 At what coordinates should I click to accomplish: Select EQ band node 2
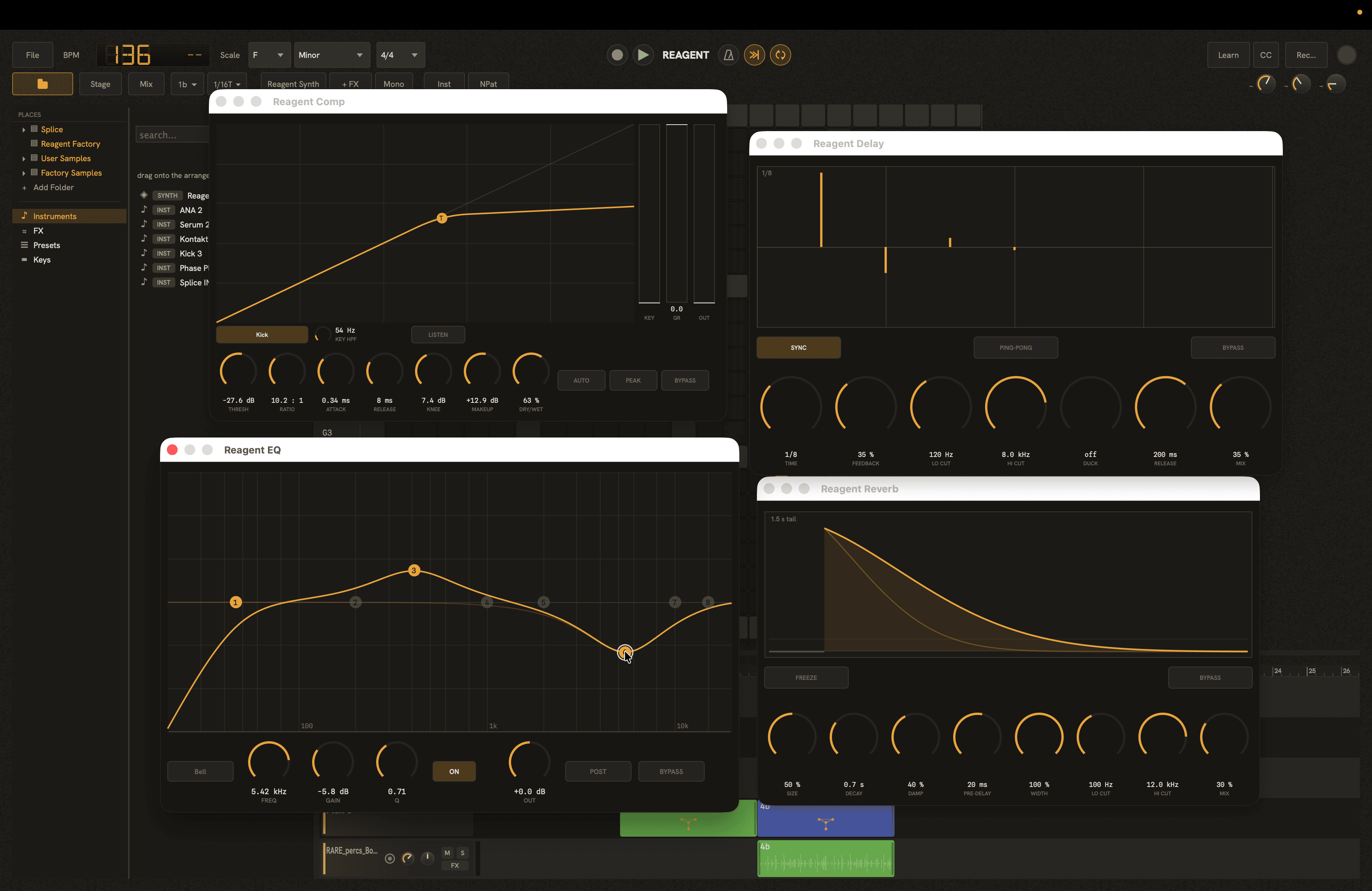point(355,602)
